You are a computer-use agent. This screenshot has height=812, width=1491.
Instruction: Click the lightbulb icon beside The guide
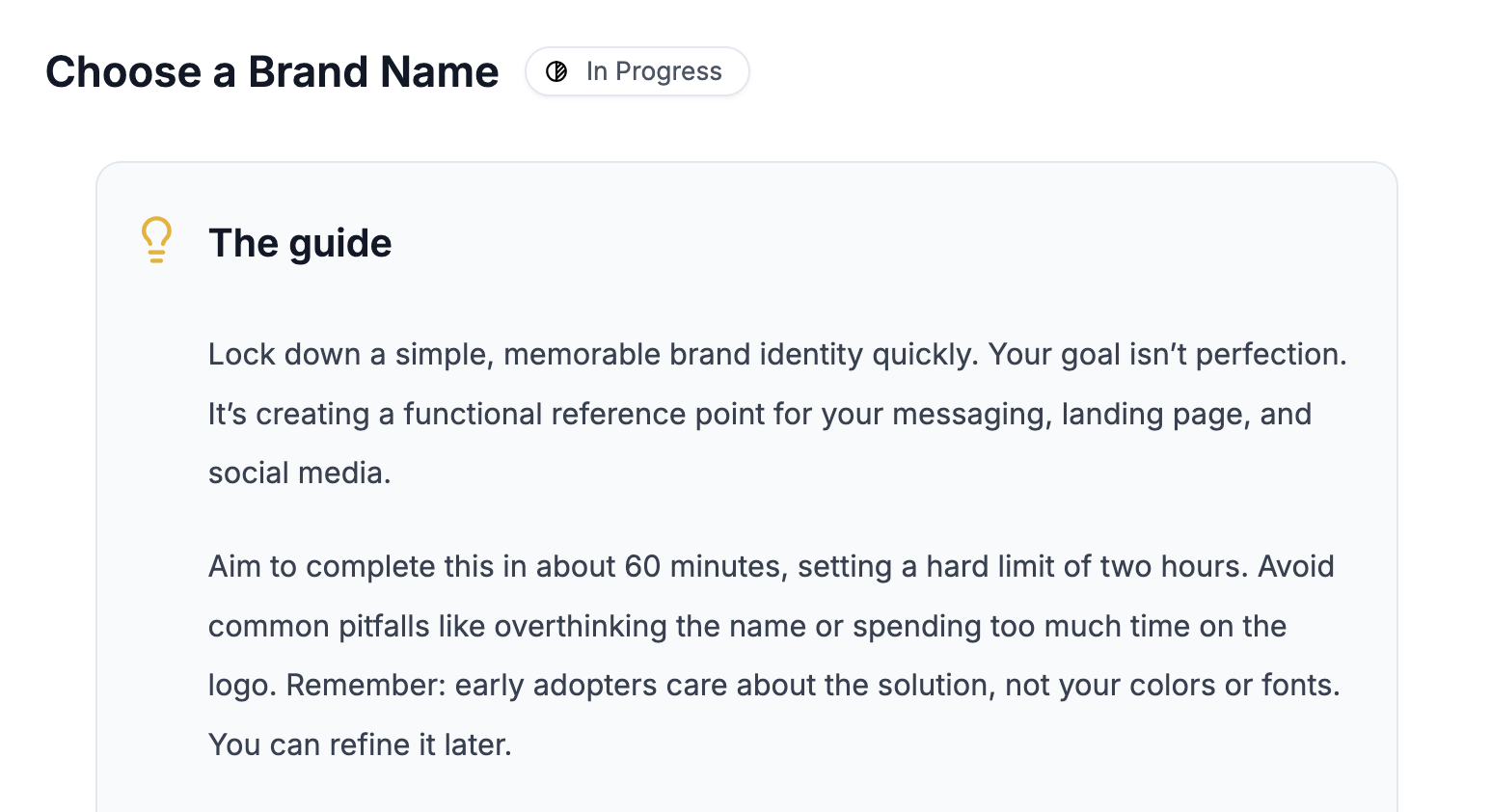click(156, 240)
